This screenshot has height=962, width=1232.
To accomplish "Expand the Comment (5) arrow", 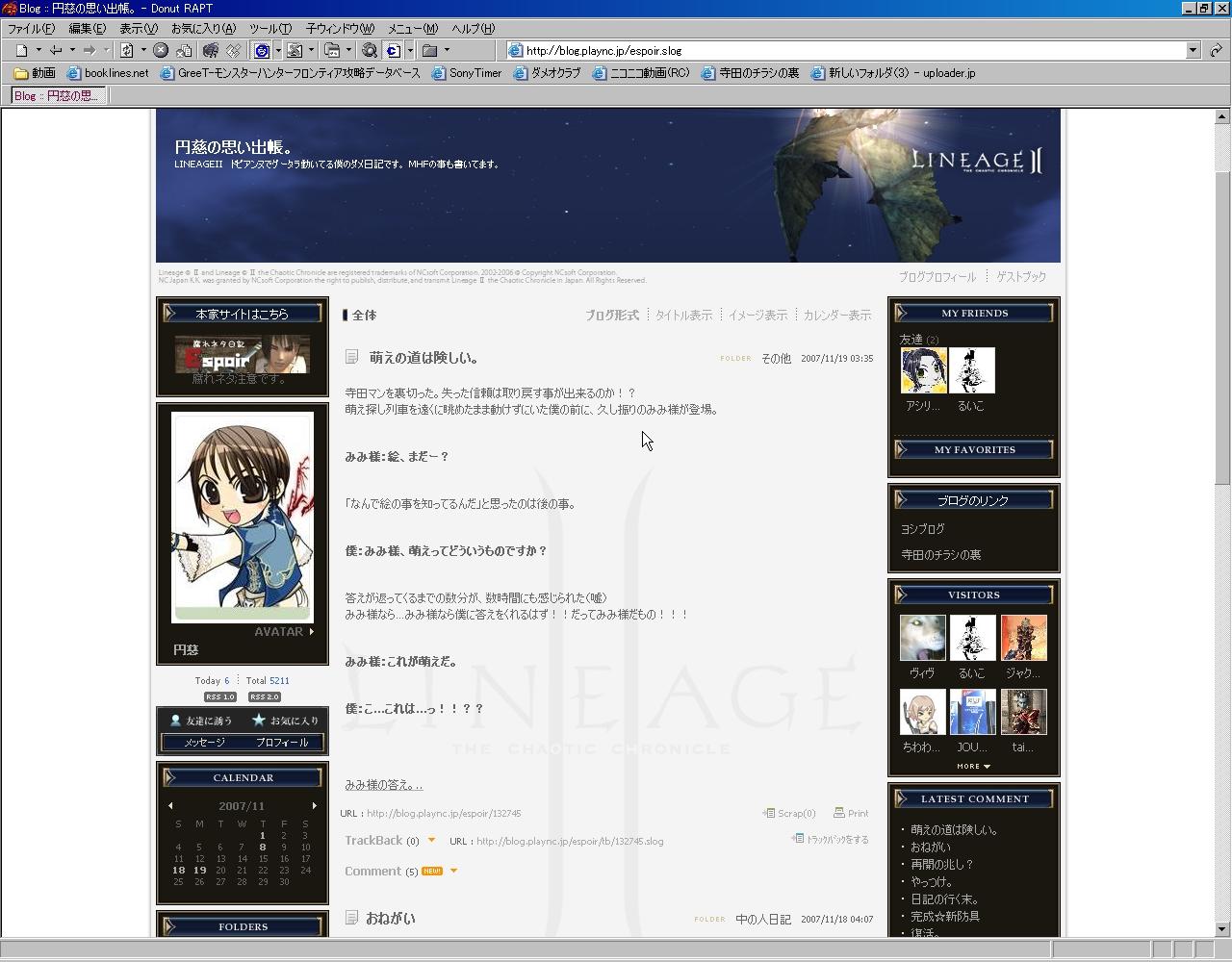I will point(453,871).
